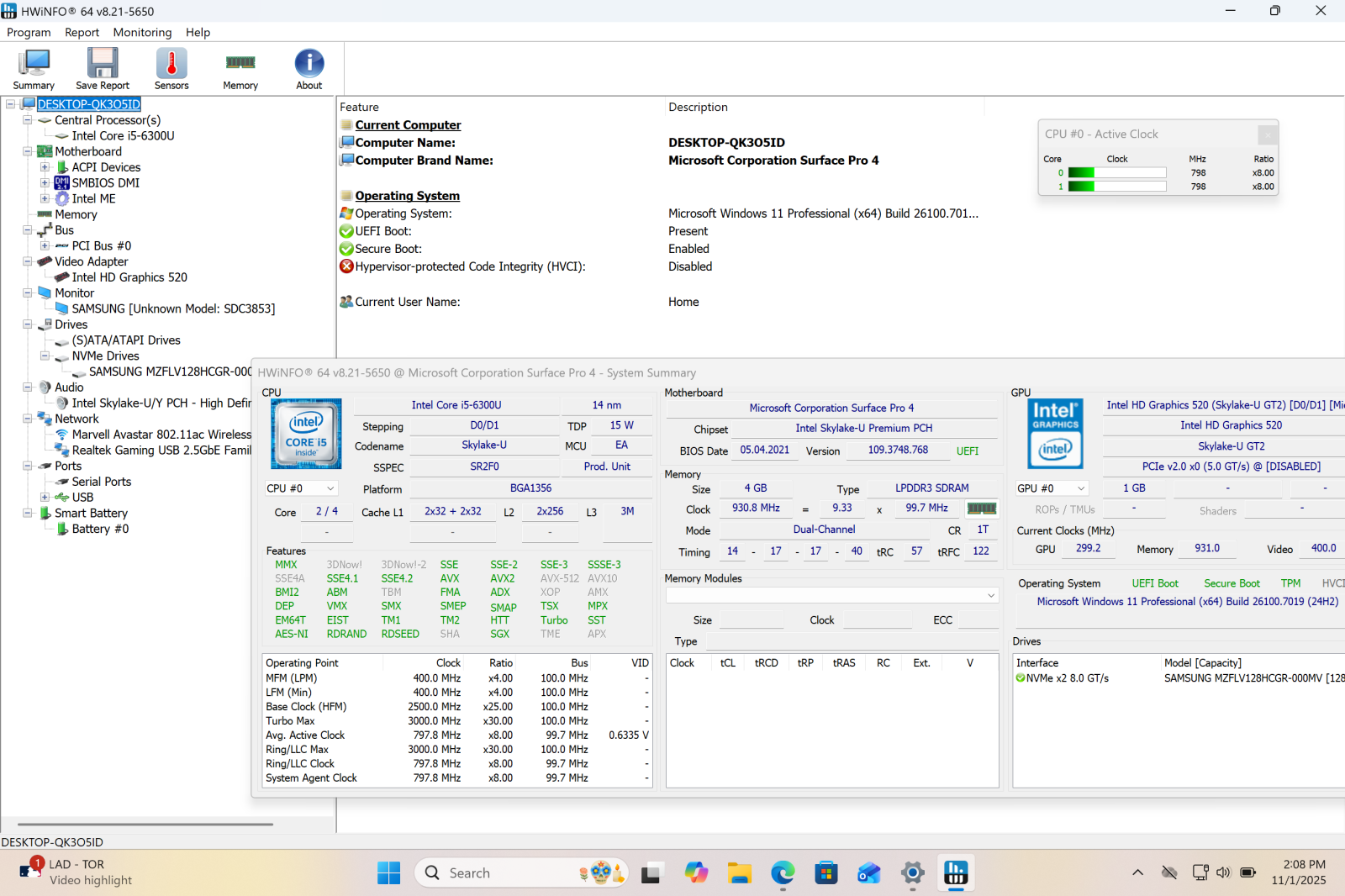Image resolution: width=1345 pixels, height=896 pixels.
Task: Open the Report menu
Action: [82, 33]
